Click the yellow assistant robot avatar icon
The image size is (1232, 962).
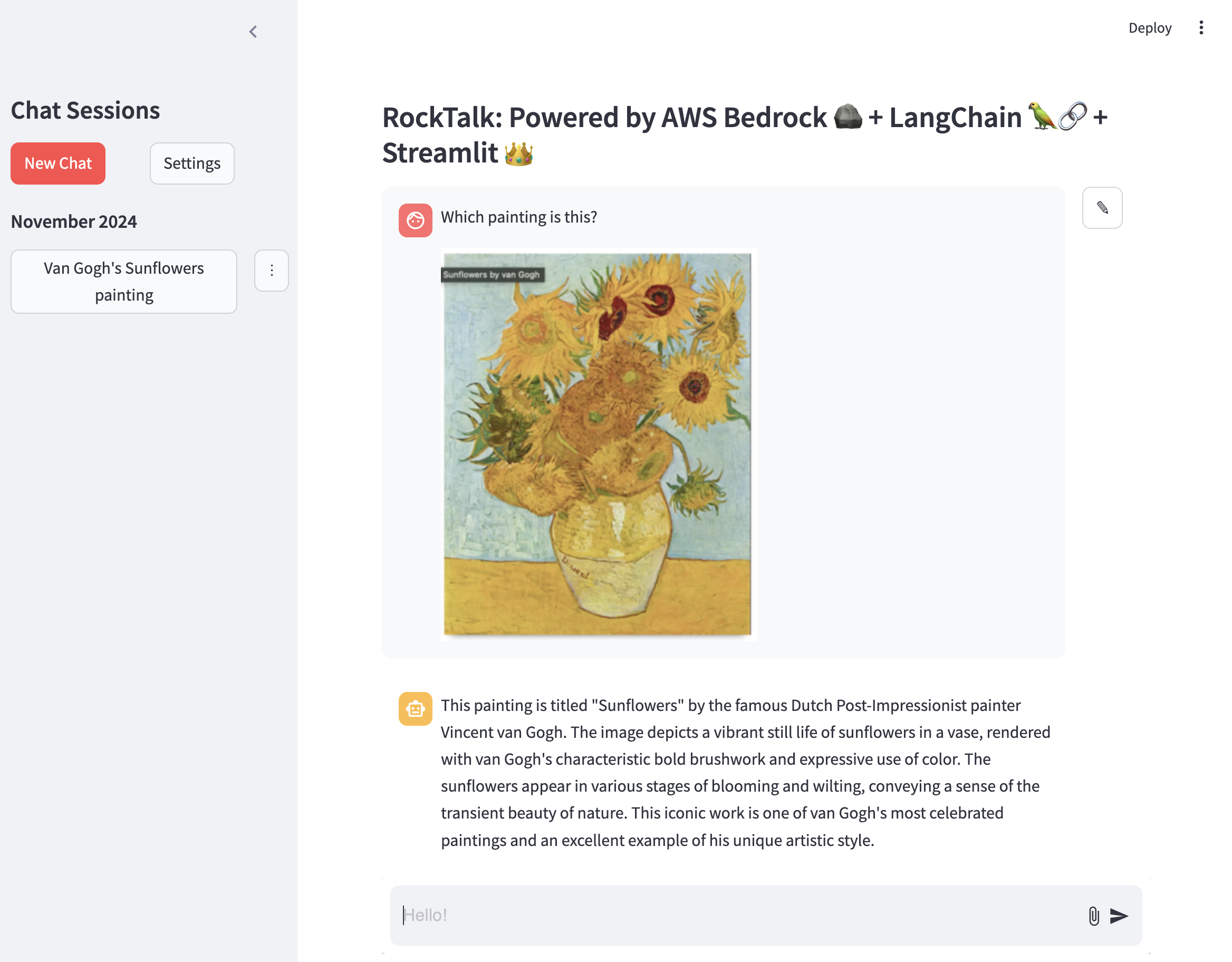tap(415, 709)
